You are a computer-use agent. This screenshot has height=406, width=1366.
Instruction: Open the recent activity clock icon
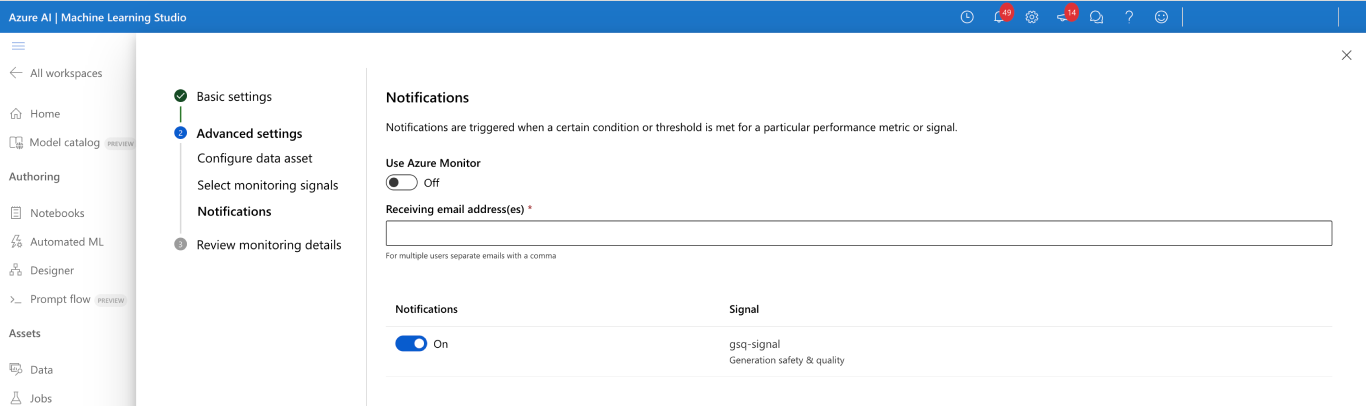coord(967,17)
